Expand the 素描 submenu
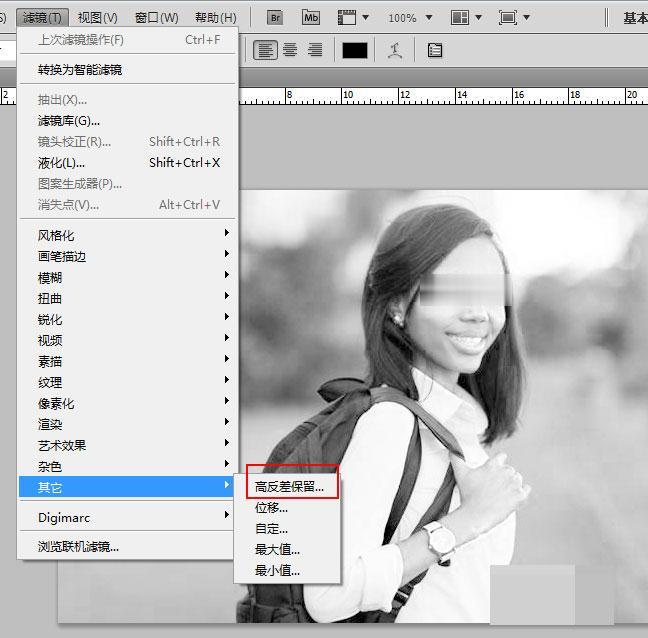Screen dimensions: 648x638 pos(127,362)
